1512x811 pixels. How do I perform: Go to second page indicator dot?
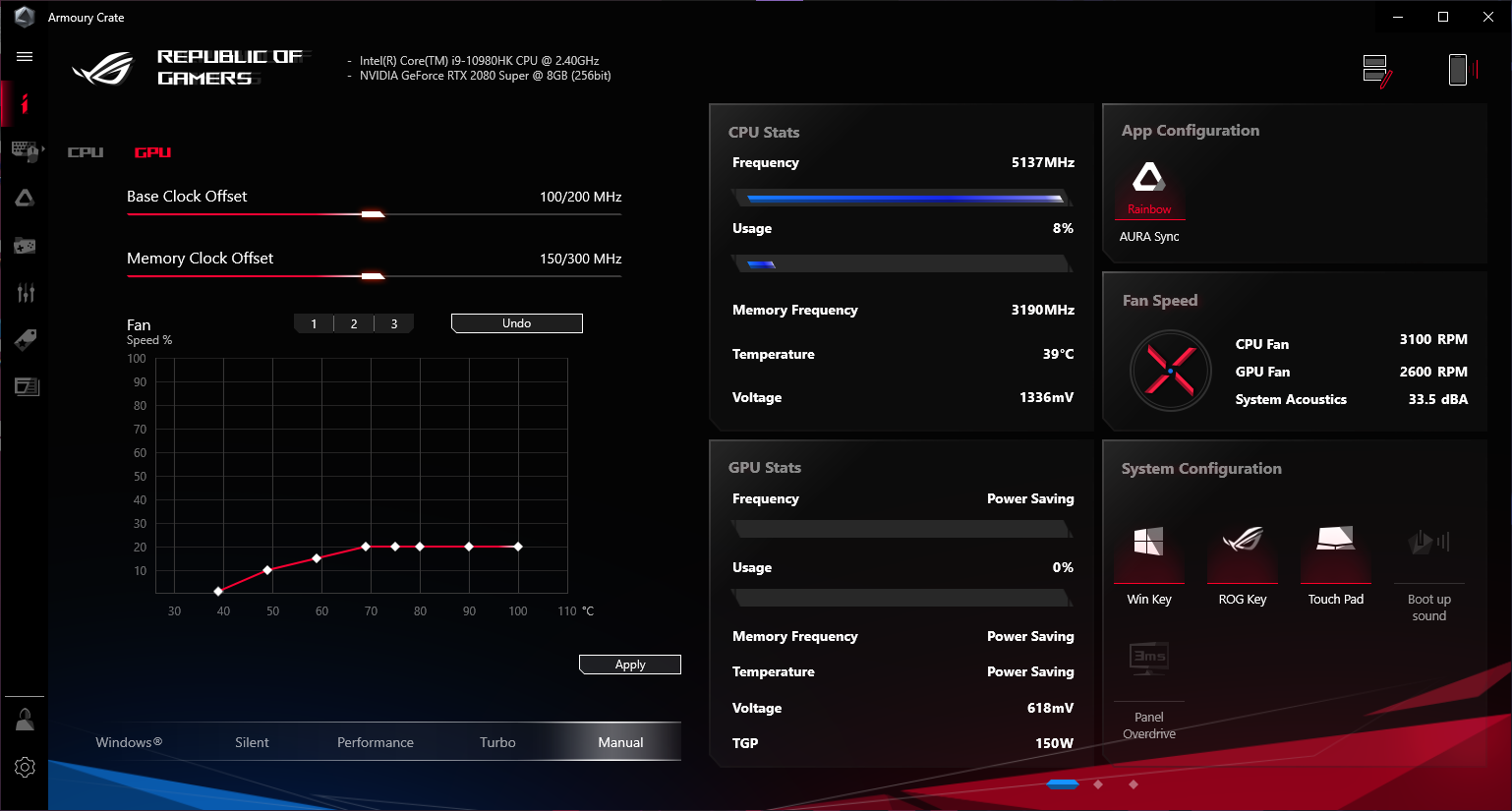(x=1098, y=784)
